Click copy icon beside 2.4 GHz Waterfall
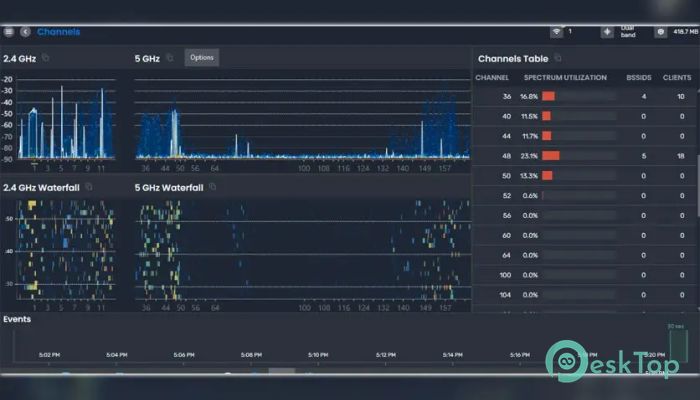Image resolution: width=700 pixels, height=400 pixels. point(89,187)
